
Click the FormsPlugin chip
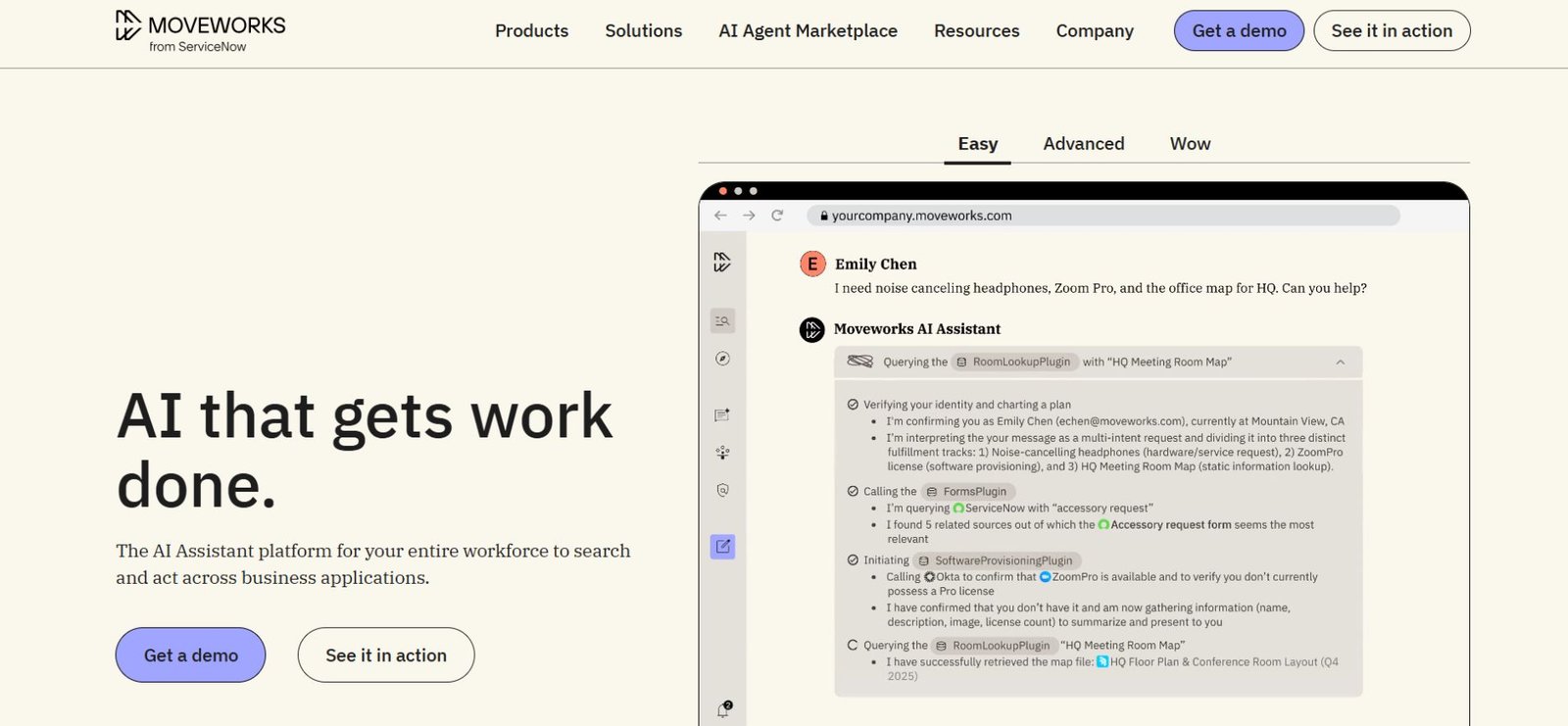click(967, 492)
